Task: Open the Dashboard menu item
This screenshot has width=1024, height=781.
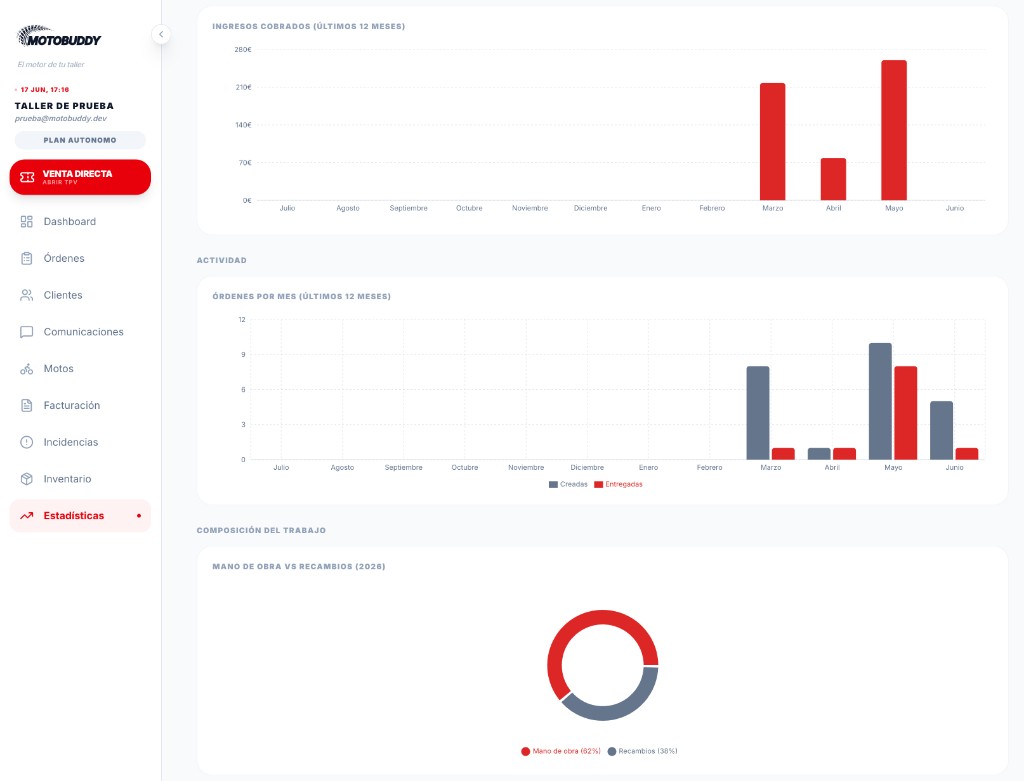Action: coord(80,222)
